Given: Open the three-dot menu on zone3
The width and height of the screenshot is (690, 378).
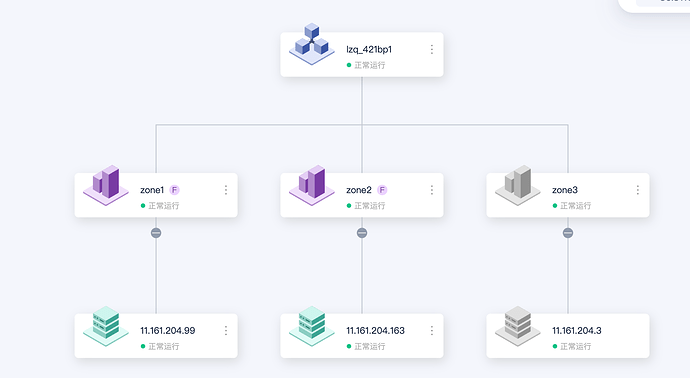Looking at the screenshot, I should (x=638, y=190).
